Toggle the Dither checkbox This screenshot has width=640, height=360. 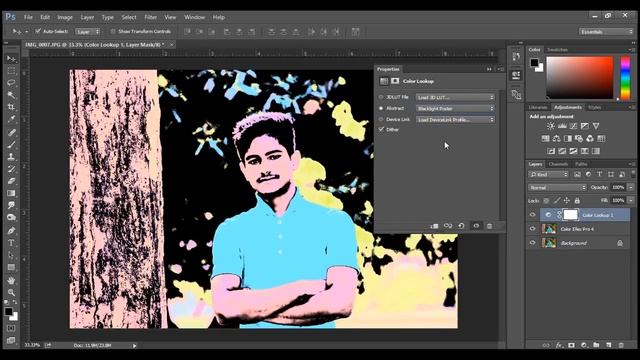click(381, 129)
